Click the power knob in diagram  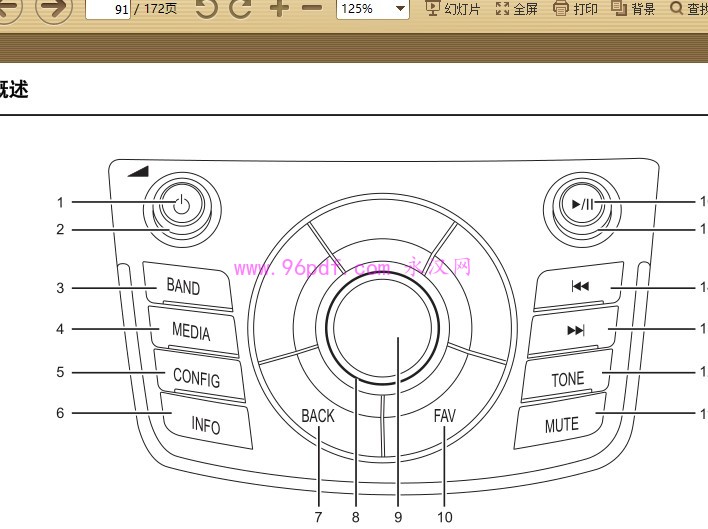point(180,205)
